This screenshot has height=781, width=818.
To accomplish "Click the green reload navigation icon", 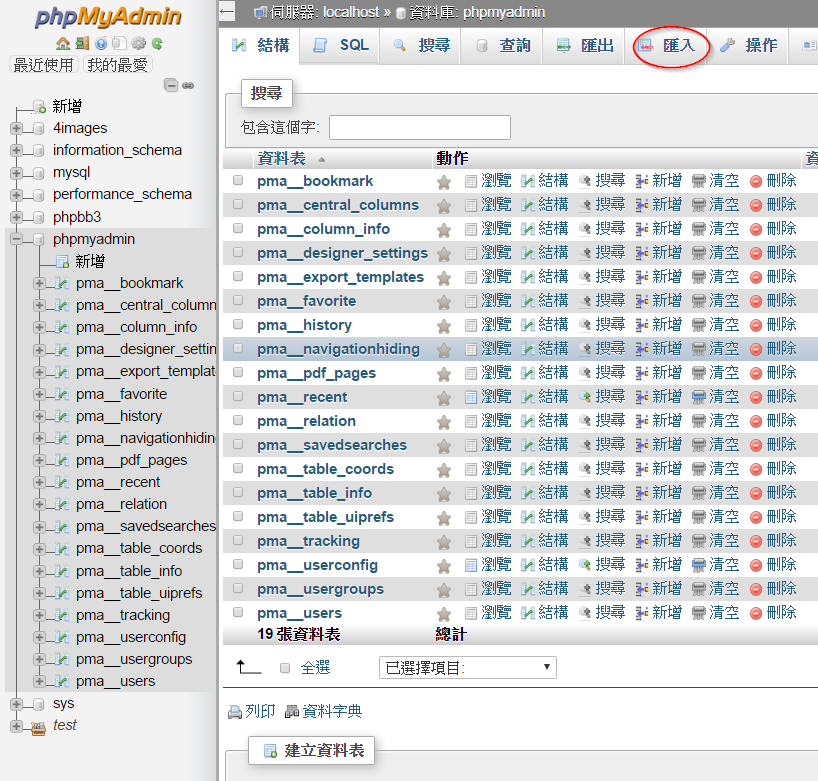I will click(157, 44).
